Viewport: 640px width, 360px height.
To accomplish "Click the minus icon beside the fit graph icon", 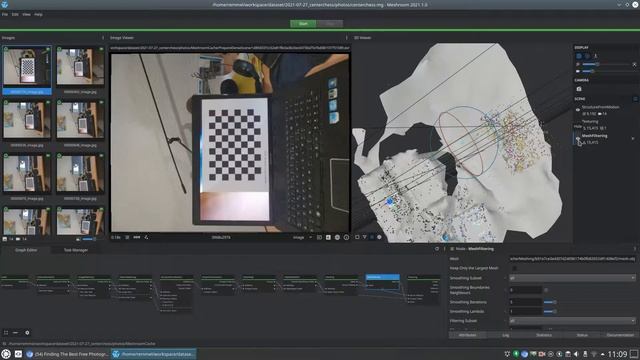I will (16, 333).
